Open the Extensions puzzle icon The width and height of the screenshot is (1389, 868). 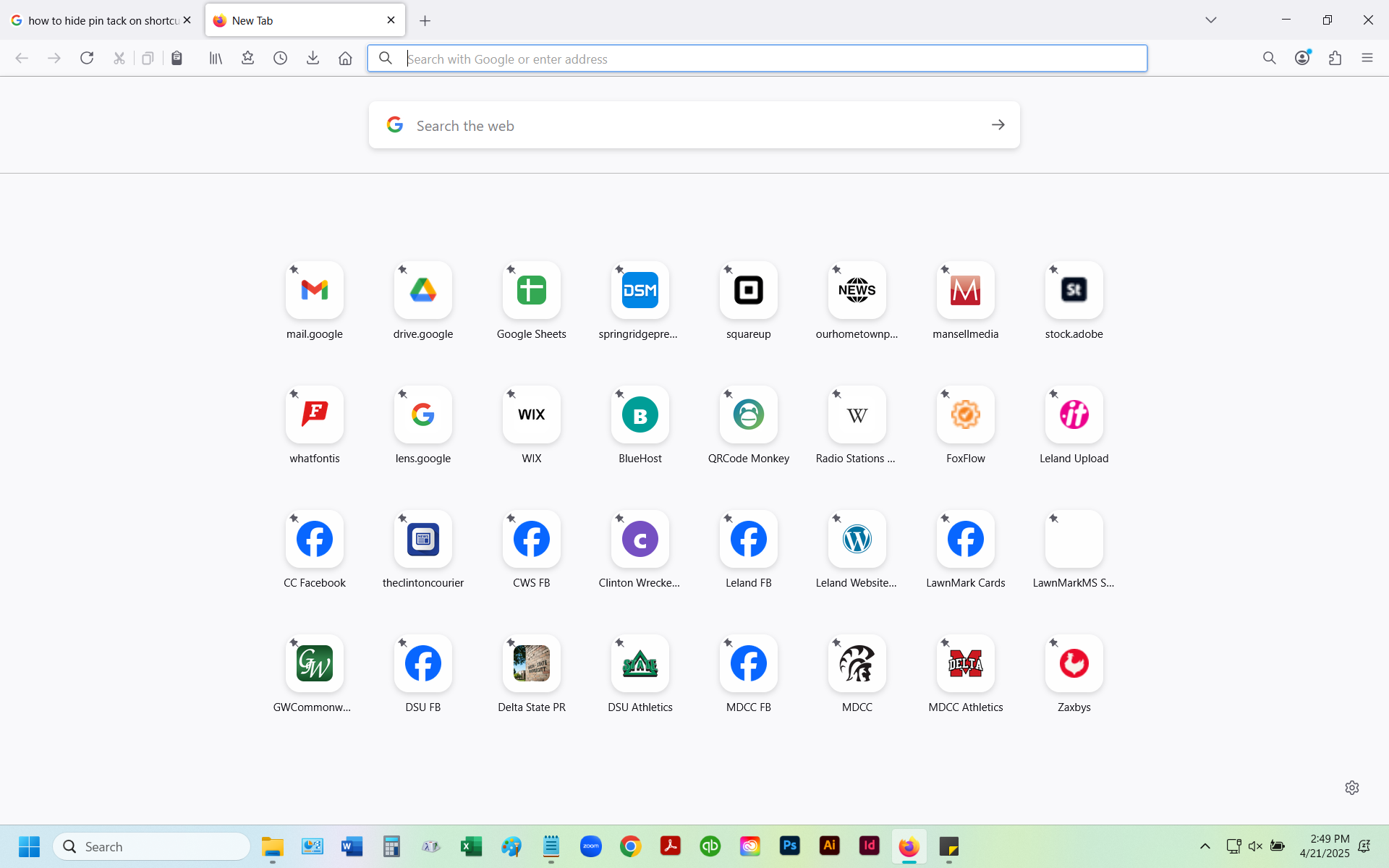click(x=1335, y=58)
